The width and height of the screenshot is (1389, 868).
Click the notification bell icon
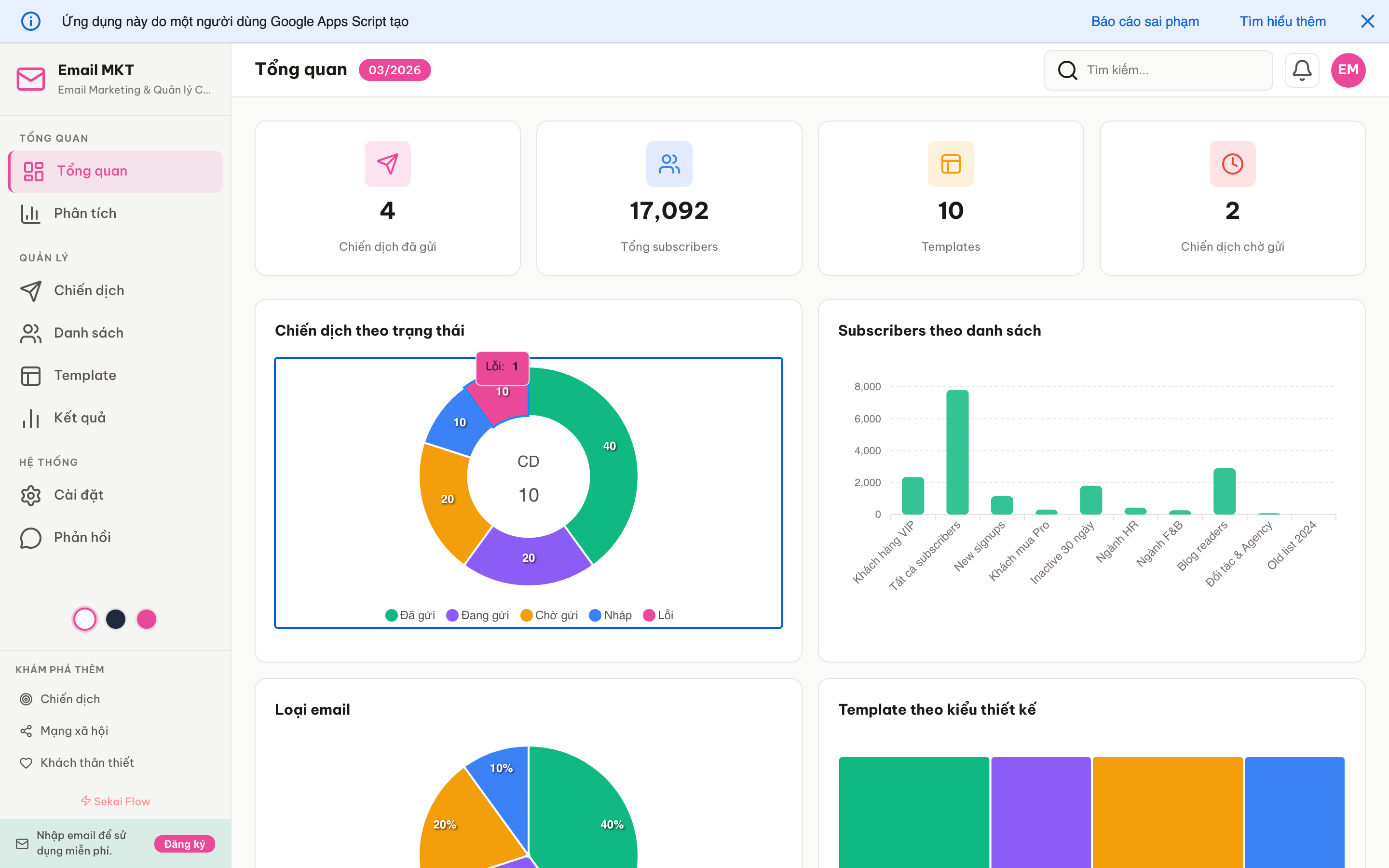[x=1302, y=69]
